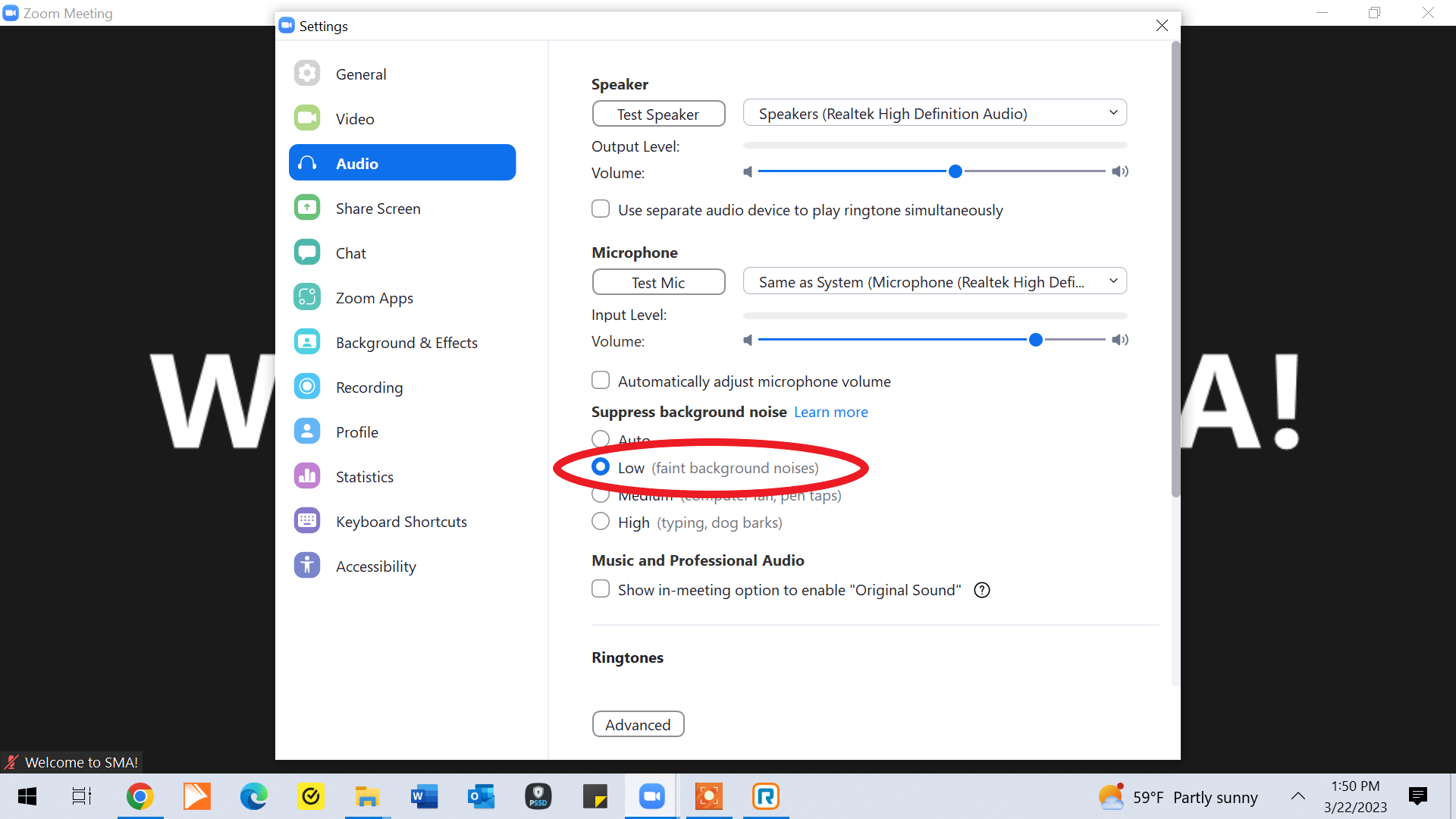Image resolution: width=1456 pixels, height=819 pixels.
Task: Click the Zoom icon on the taskbar
Action: pos(652,796)
